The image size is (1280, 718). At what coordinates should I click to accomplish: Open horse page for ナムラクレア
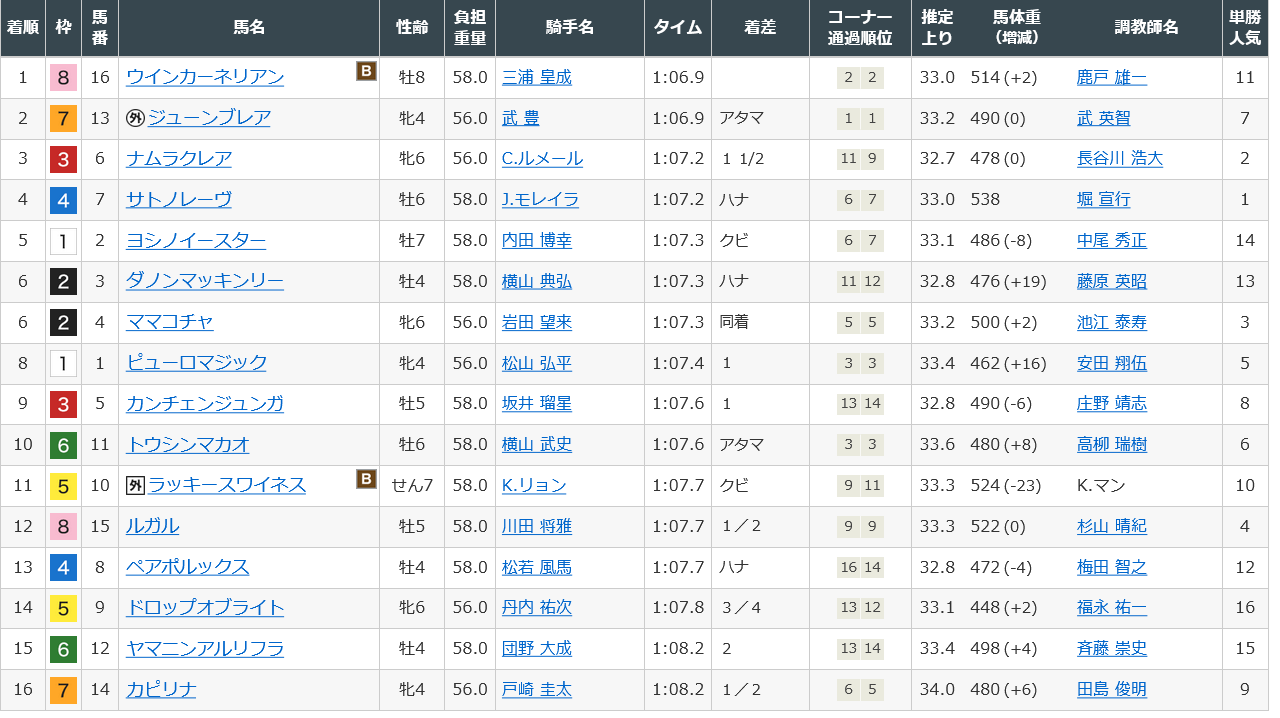tap(179, 159)
